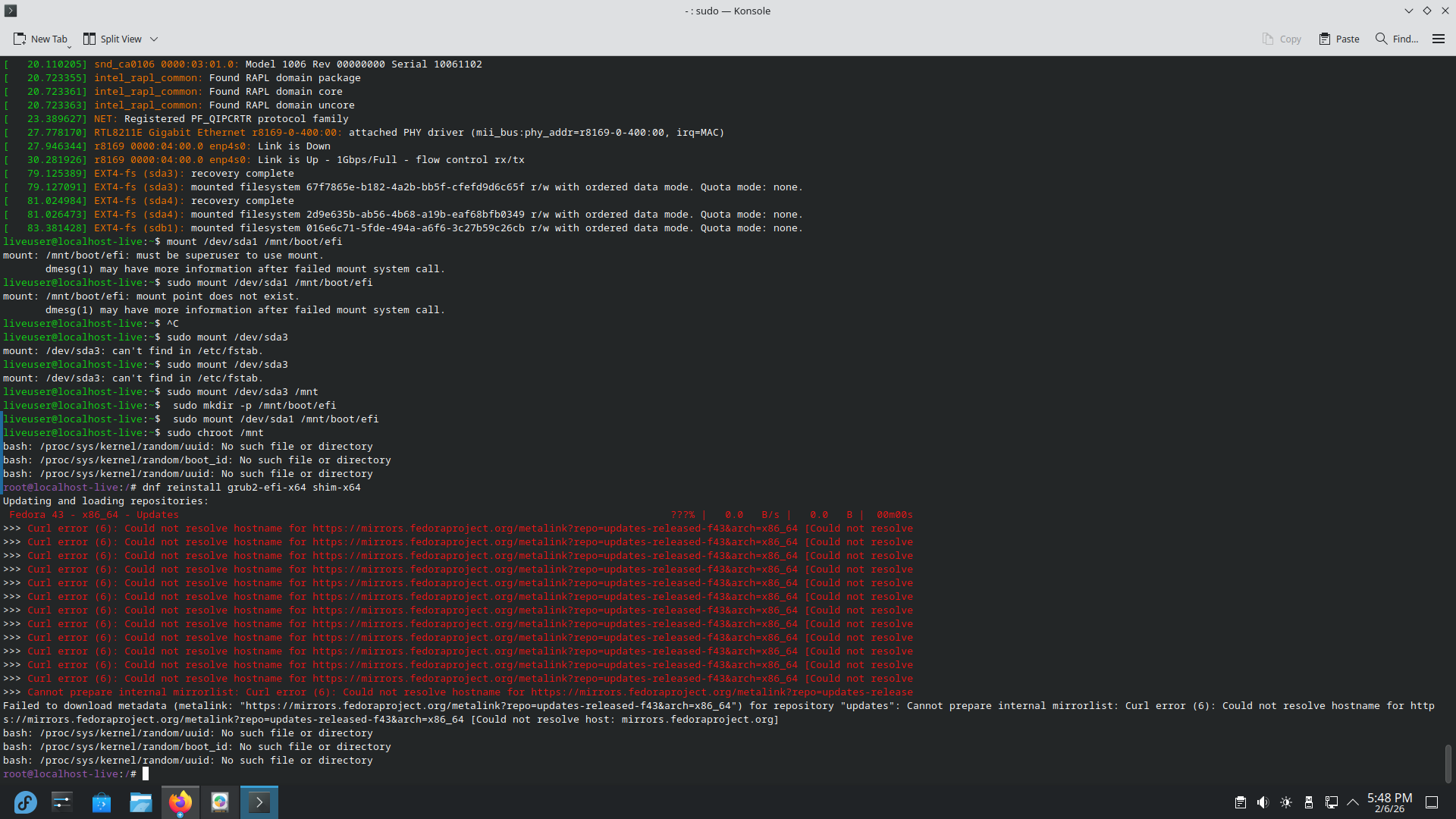This screenshot has height=819, width=1456.
Task: Click the Paste toolbar button
Action: 1338,39
